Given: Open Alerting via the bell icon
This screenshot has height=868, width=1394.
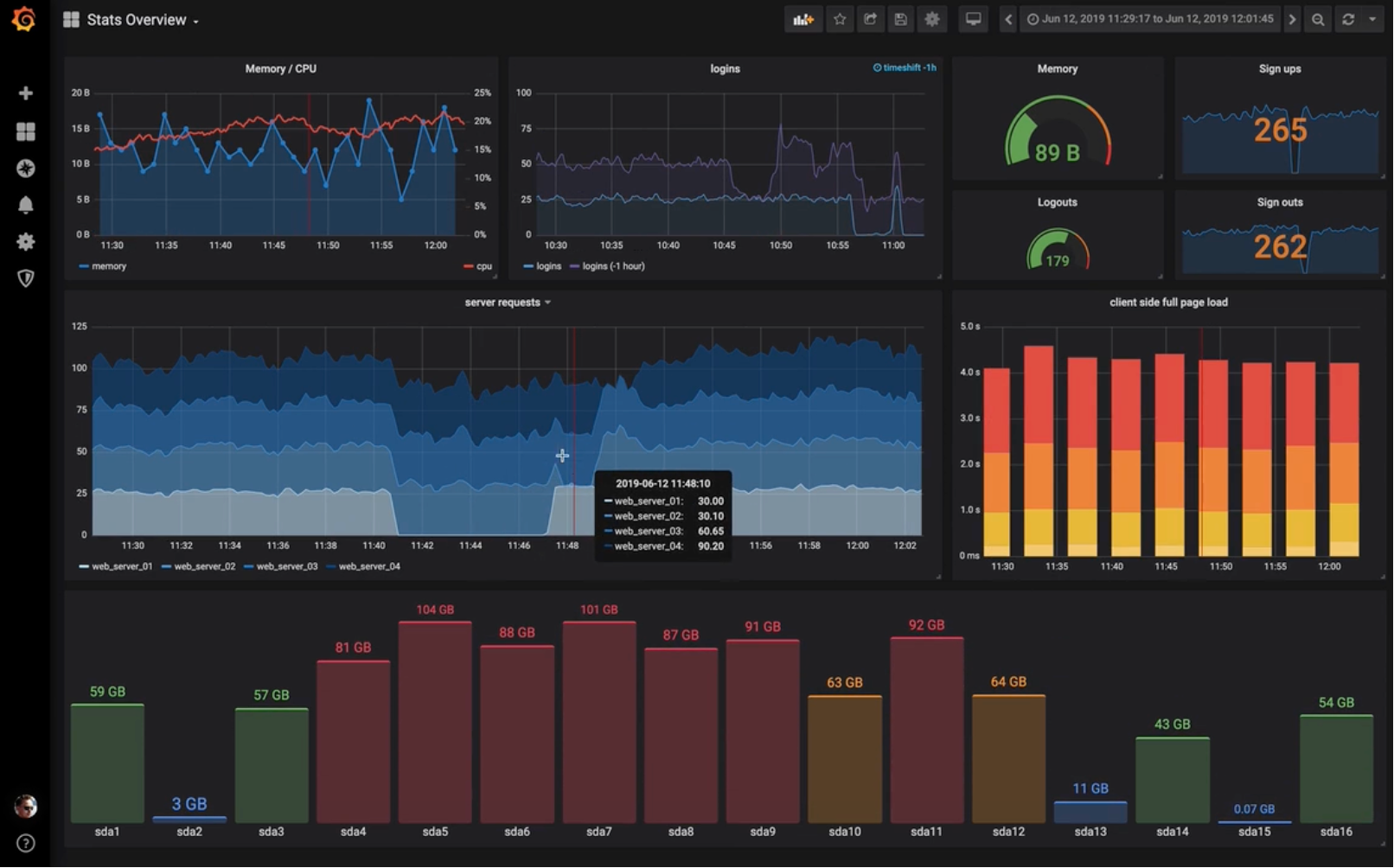Looking at the screenshot, I should click(26, 205).
